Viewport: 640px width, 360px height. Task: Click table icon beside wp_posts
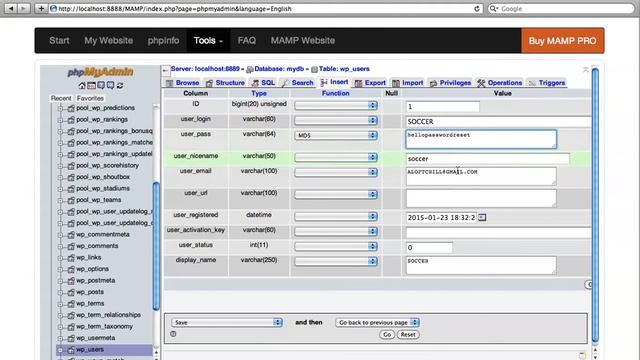click(71, 292)
